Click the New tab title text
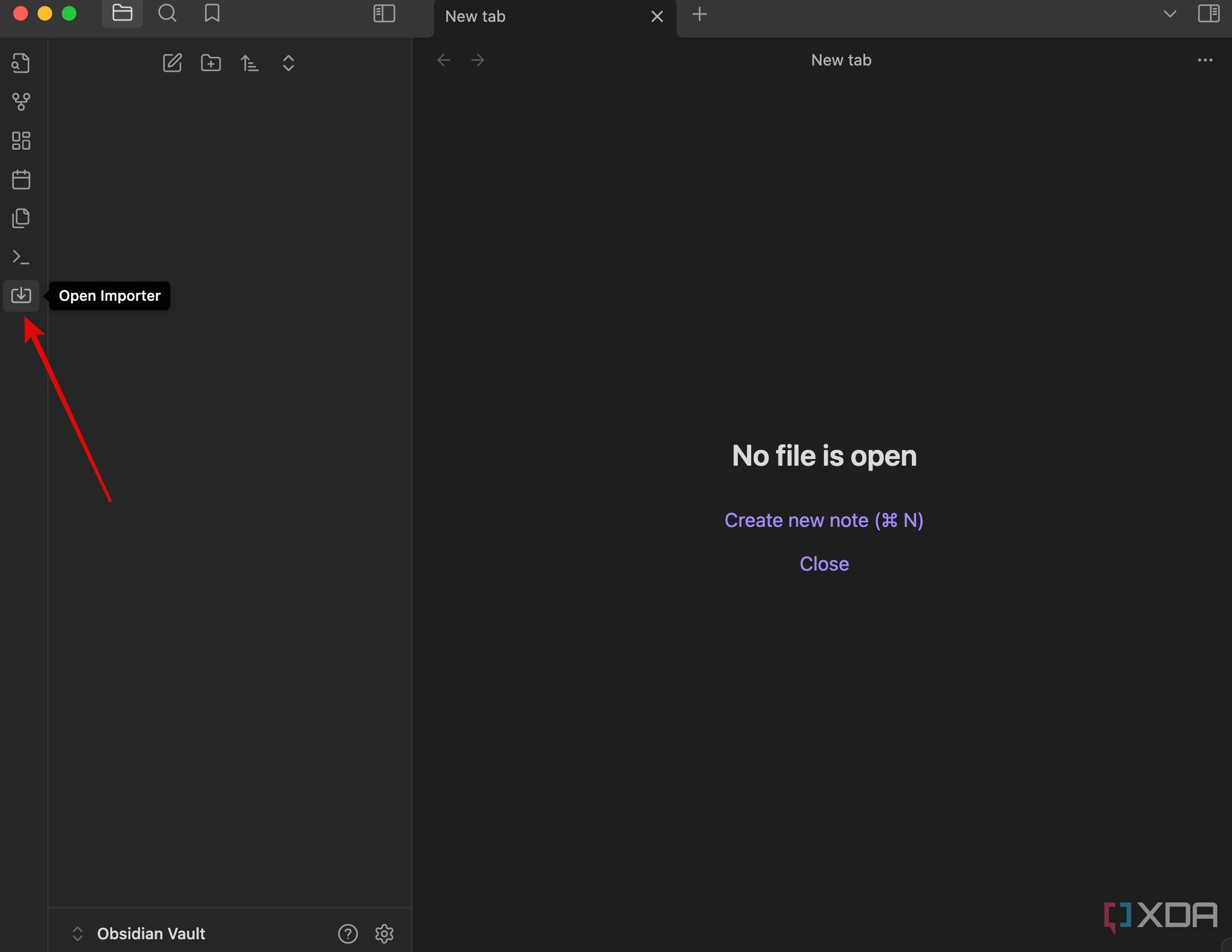 [842, 60]
